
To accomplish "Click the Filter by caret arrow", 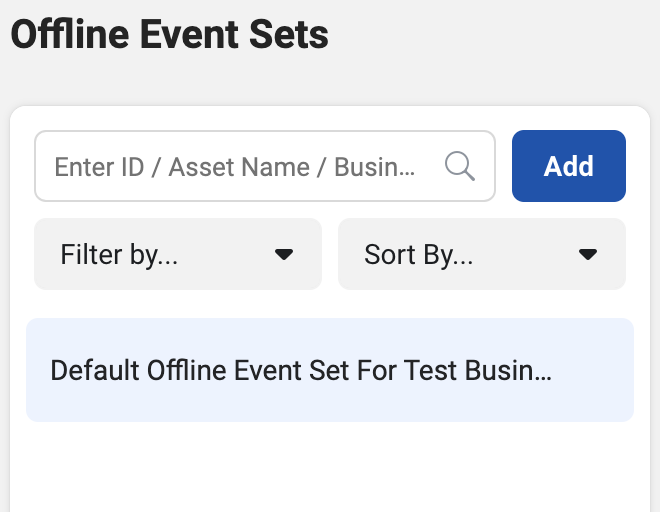I will (284, 254).
